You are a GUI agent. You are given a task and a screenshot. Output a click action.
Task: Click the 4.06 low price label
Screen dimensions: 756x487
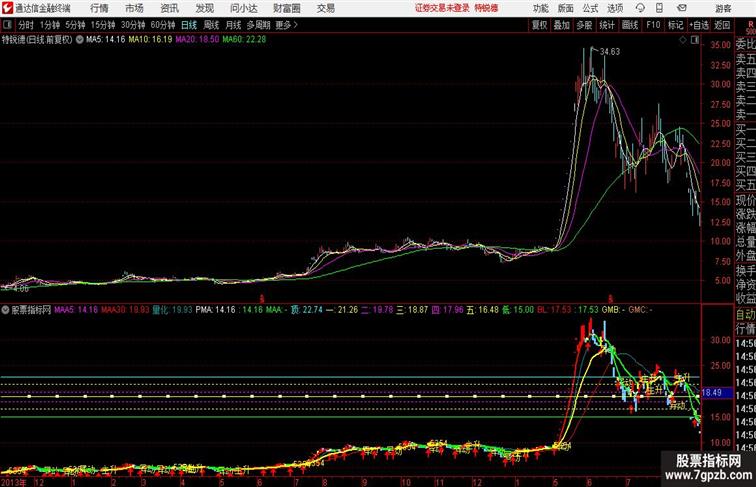[x=20, y=288]
